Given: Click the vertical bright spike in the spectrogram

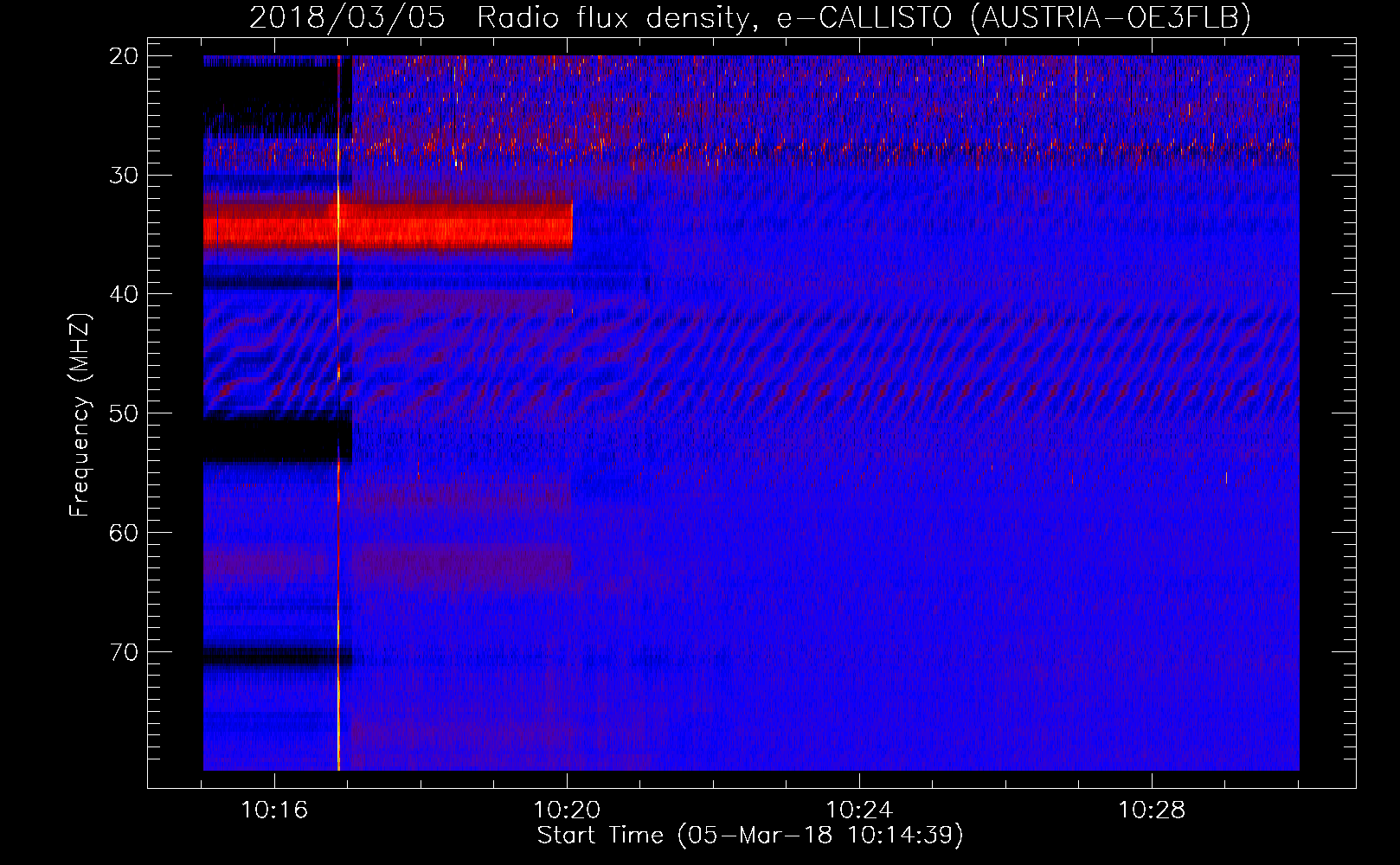Looking at the screenshot, I should pyautogui.click(x=338, y=413).
